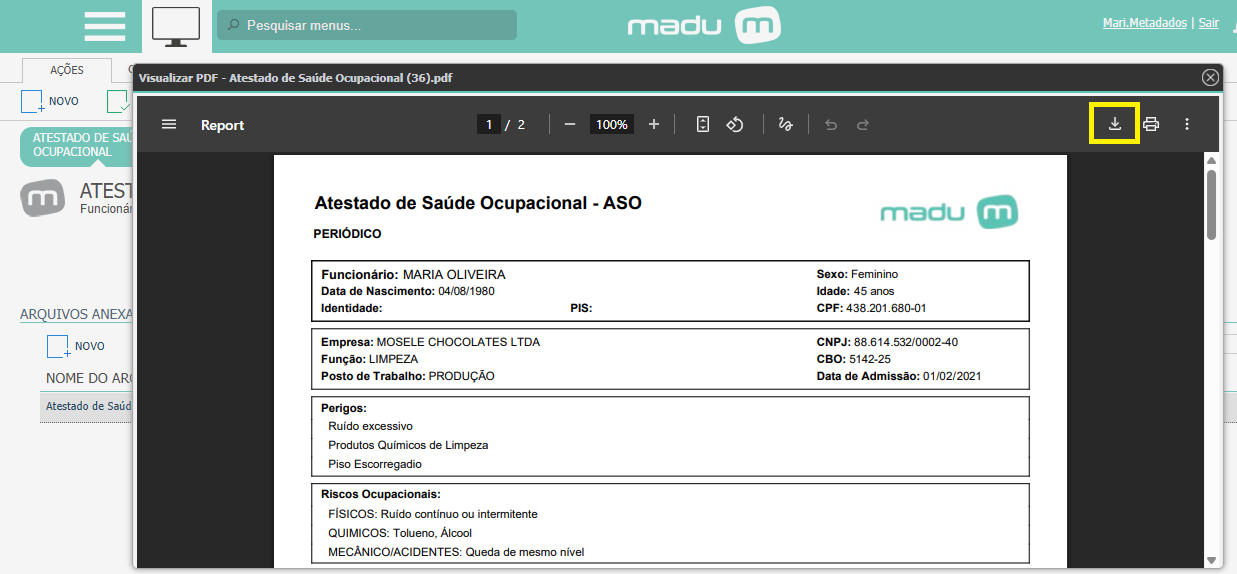Click the madu logo inside PDF page
This screenshot has height=574, width=1237.
949,212
